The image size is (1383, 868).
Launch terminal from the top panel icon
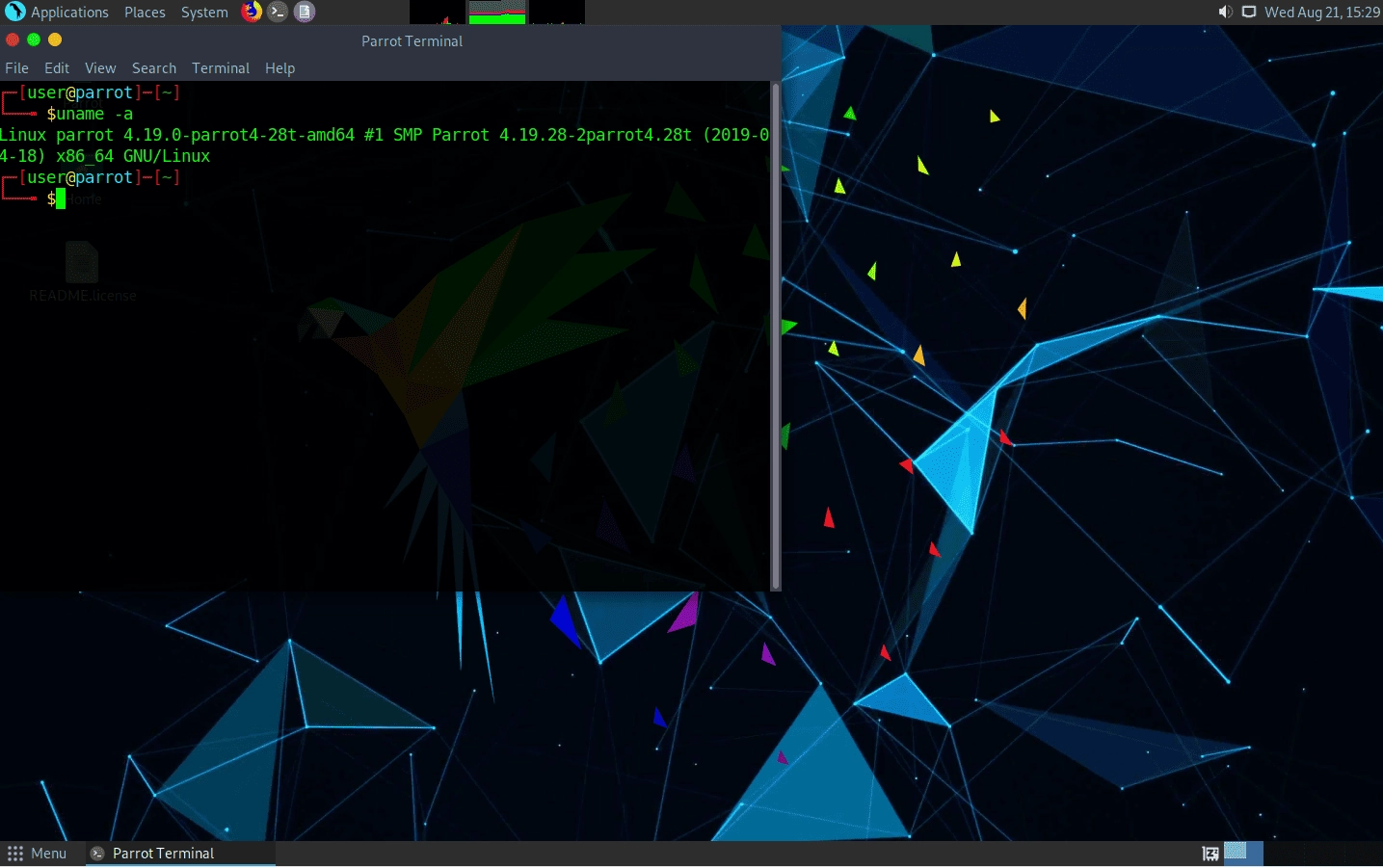[278, 12]
